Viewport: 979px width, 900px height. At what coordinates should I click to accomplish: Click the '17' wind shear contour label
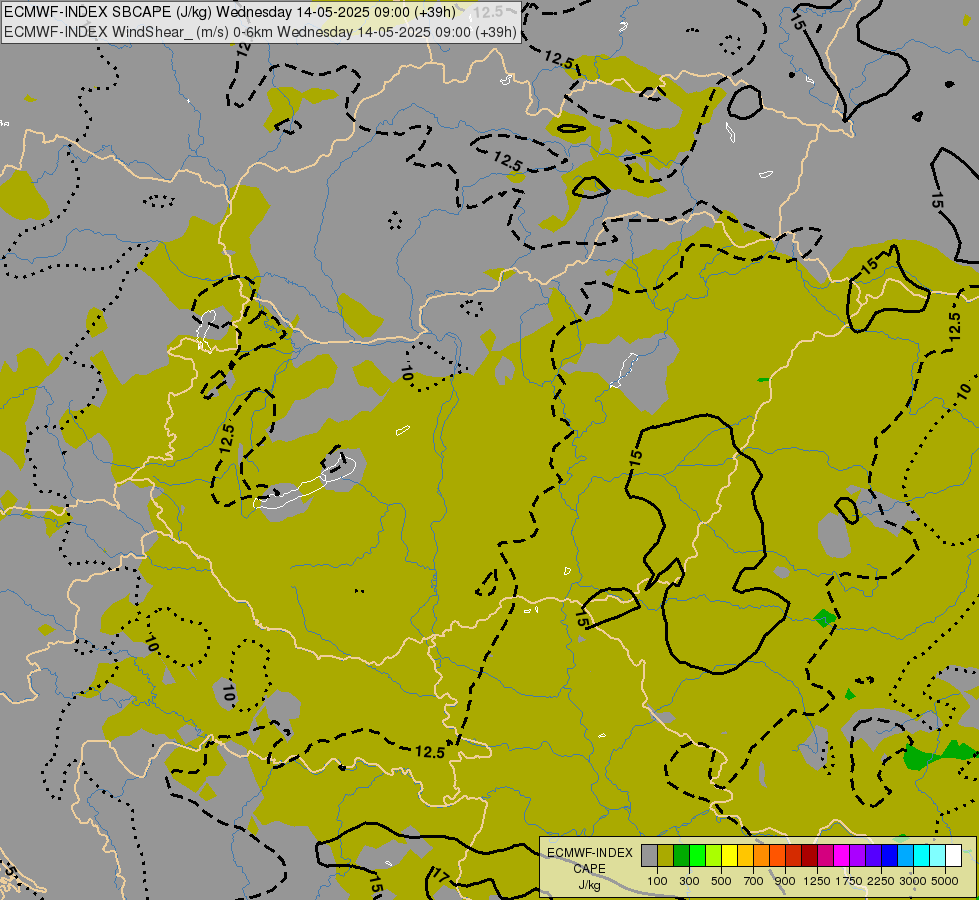[x=440, y=876]
